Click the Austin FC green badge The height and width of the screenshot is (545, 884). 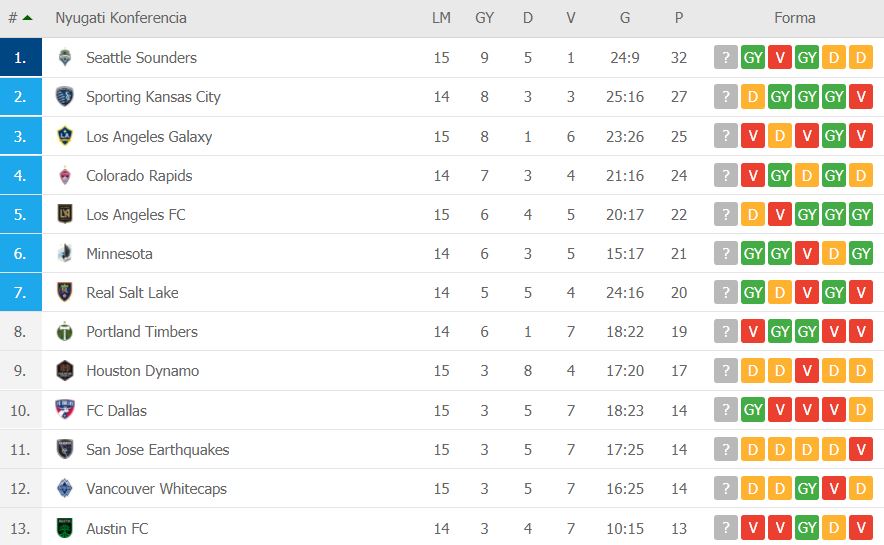[65, 528]
